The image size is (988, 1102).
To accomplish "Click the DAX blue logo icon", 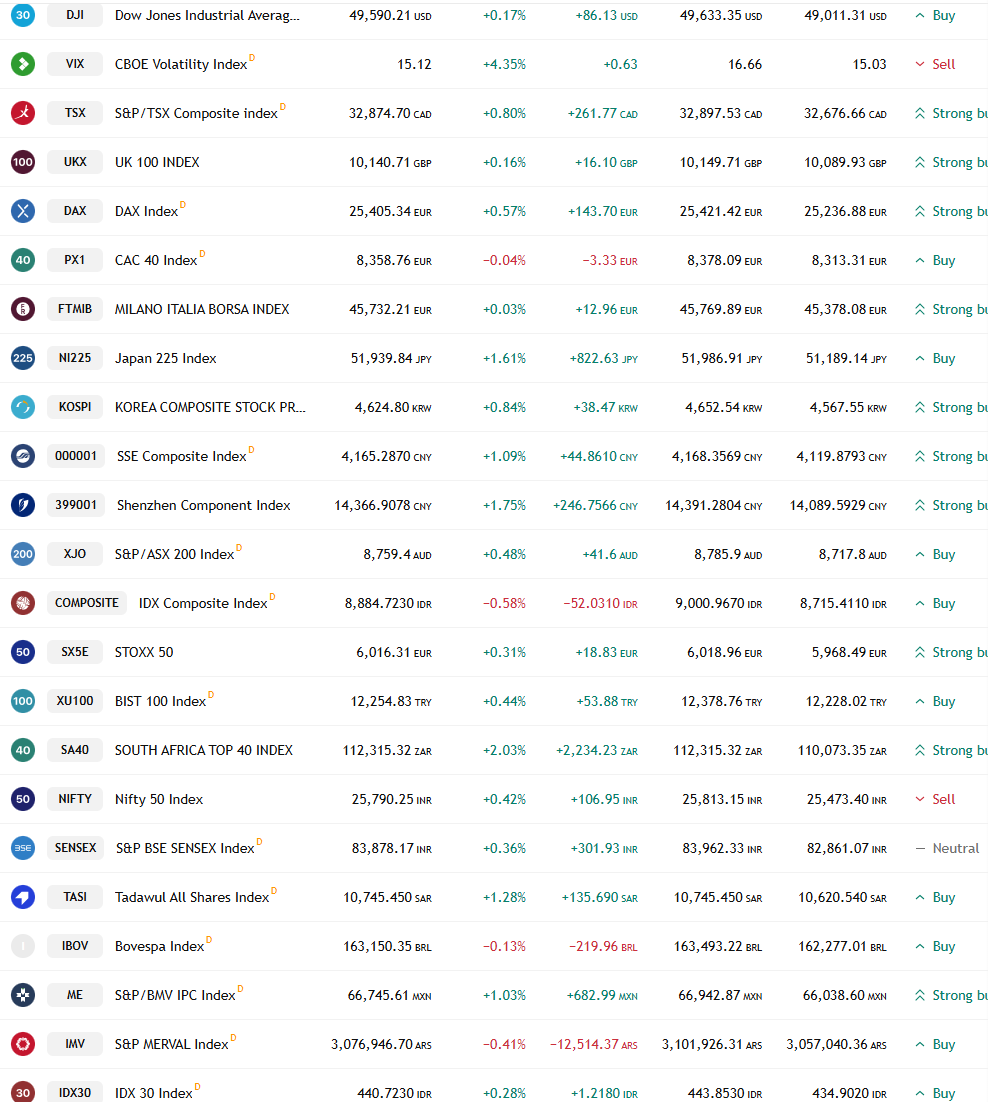I will coord(23,211).
